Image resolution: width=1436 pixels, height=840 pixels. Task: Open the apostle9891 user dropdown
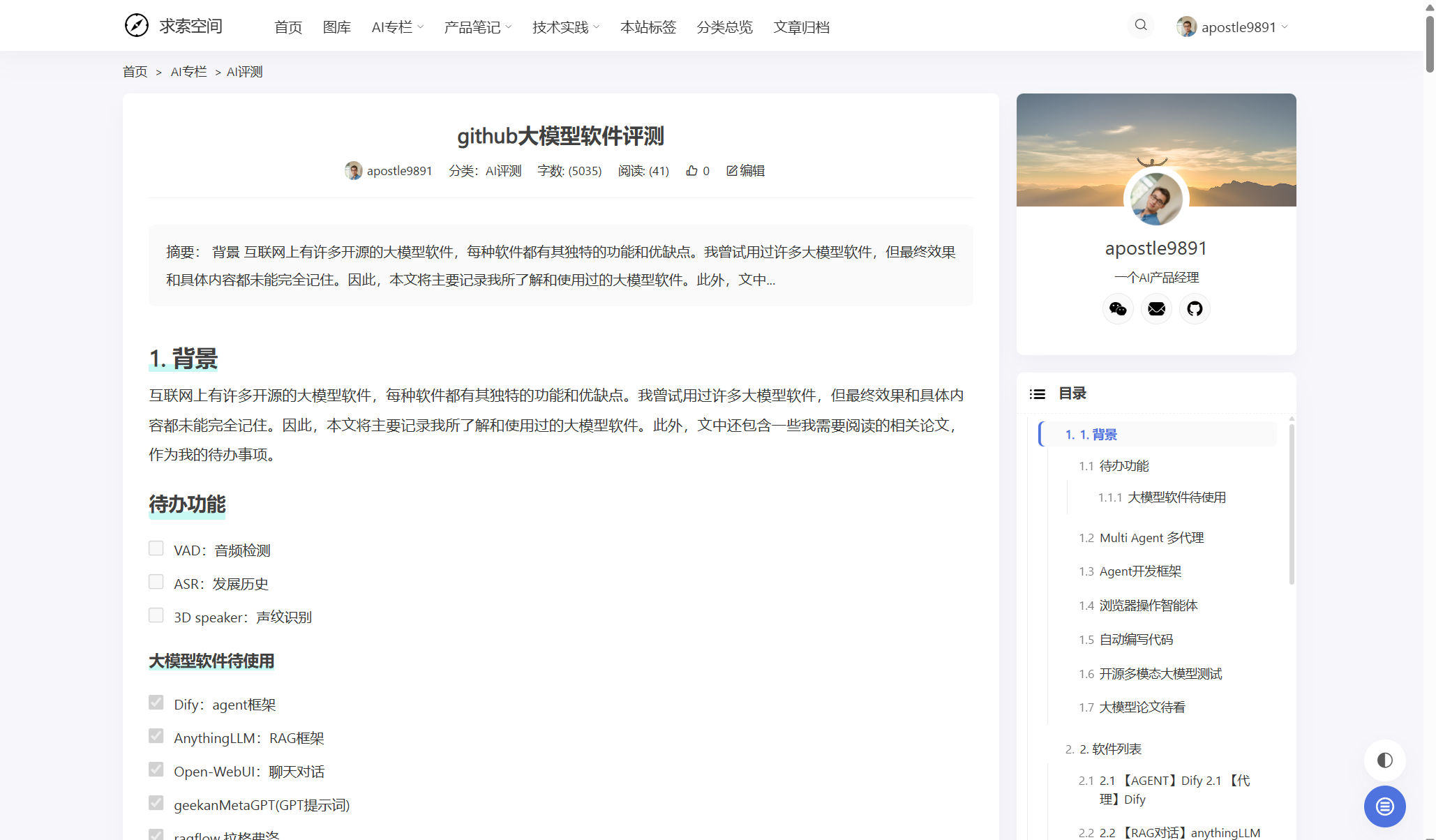coord(1233,27)
